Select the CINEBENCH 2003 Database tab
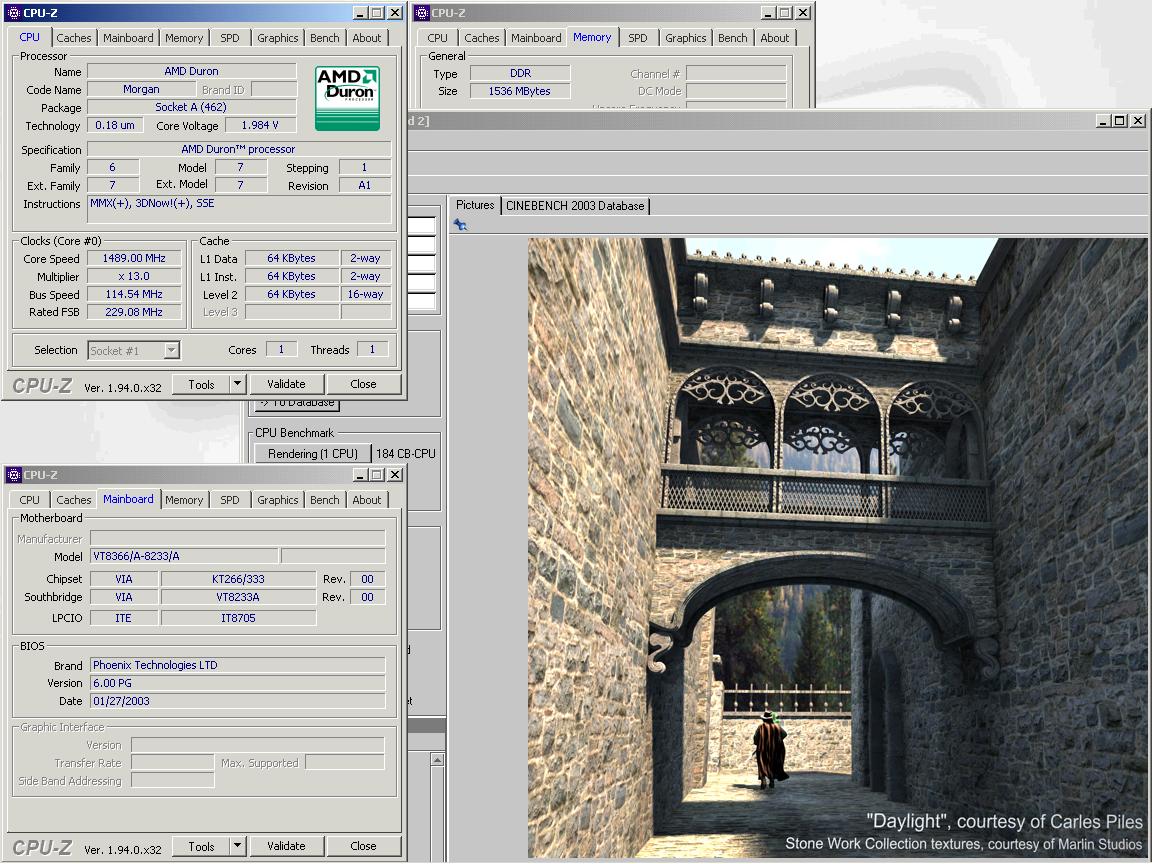 pyautogui.click(x=575, y=206)
